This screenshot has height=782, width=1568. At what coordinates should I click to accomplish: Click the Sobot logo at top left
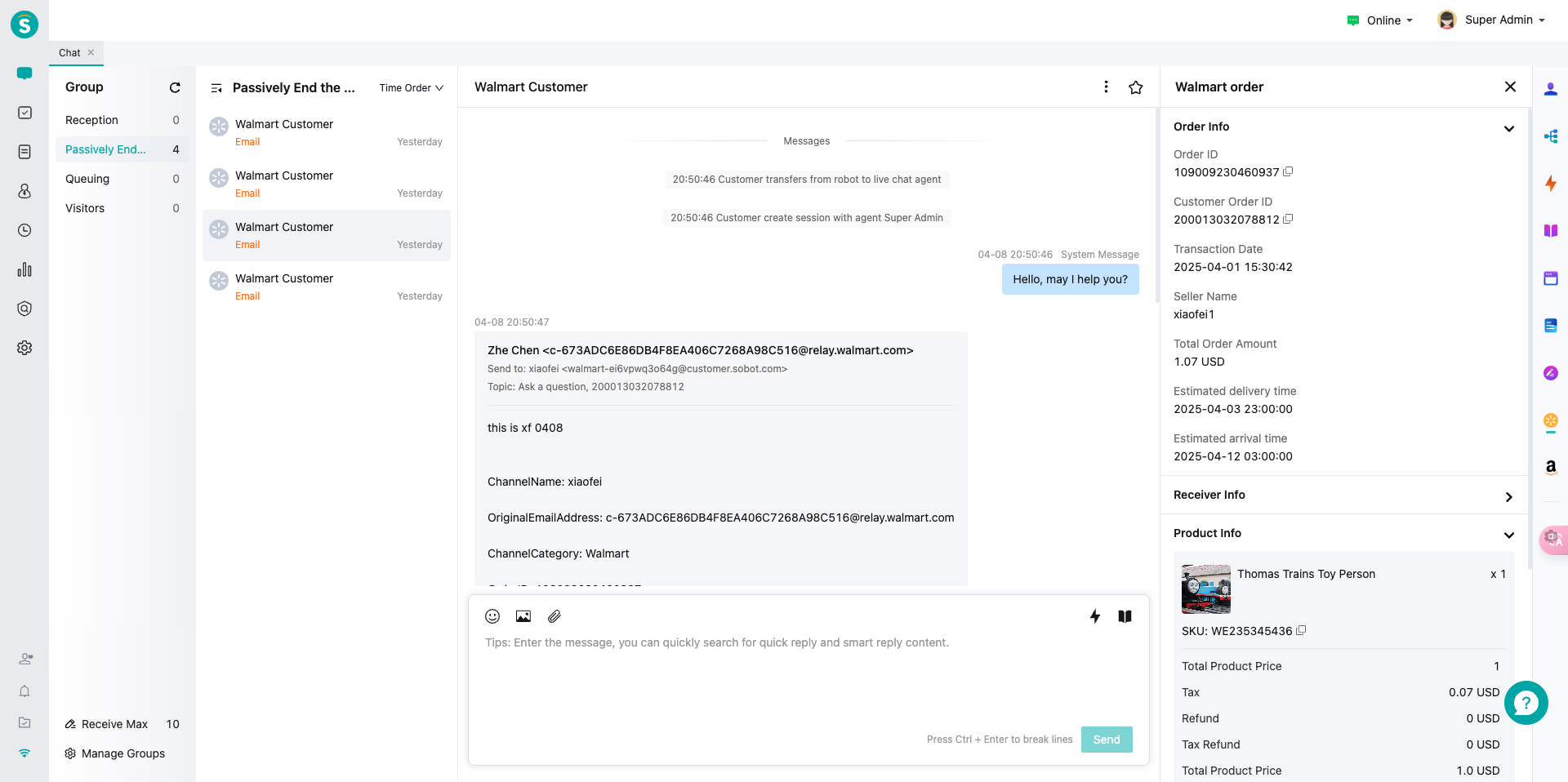[24, 24]
